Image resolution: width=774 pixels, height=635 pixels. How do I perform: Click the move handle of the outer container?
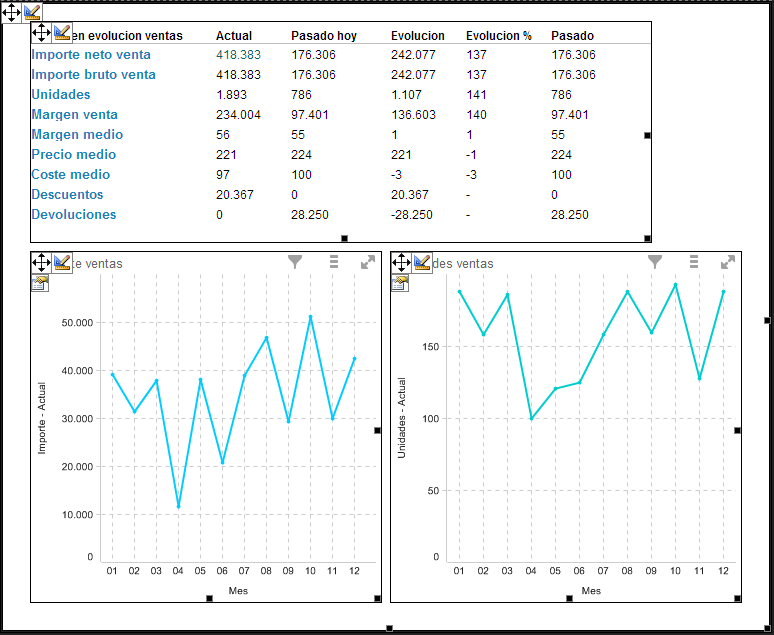[x=11, y=11]
